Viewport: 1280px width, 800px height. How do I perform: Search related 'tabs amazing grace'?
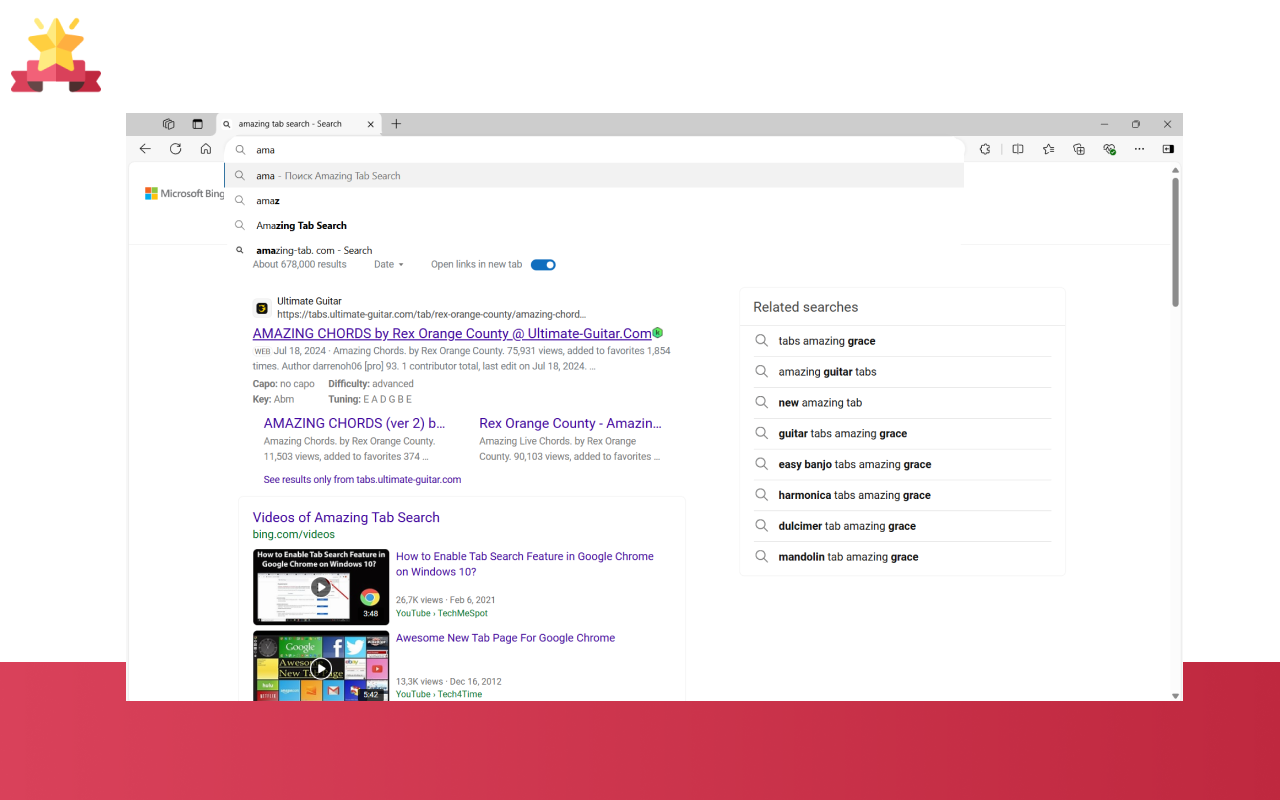tap(902, 341)
